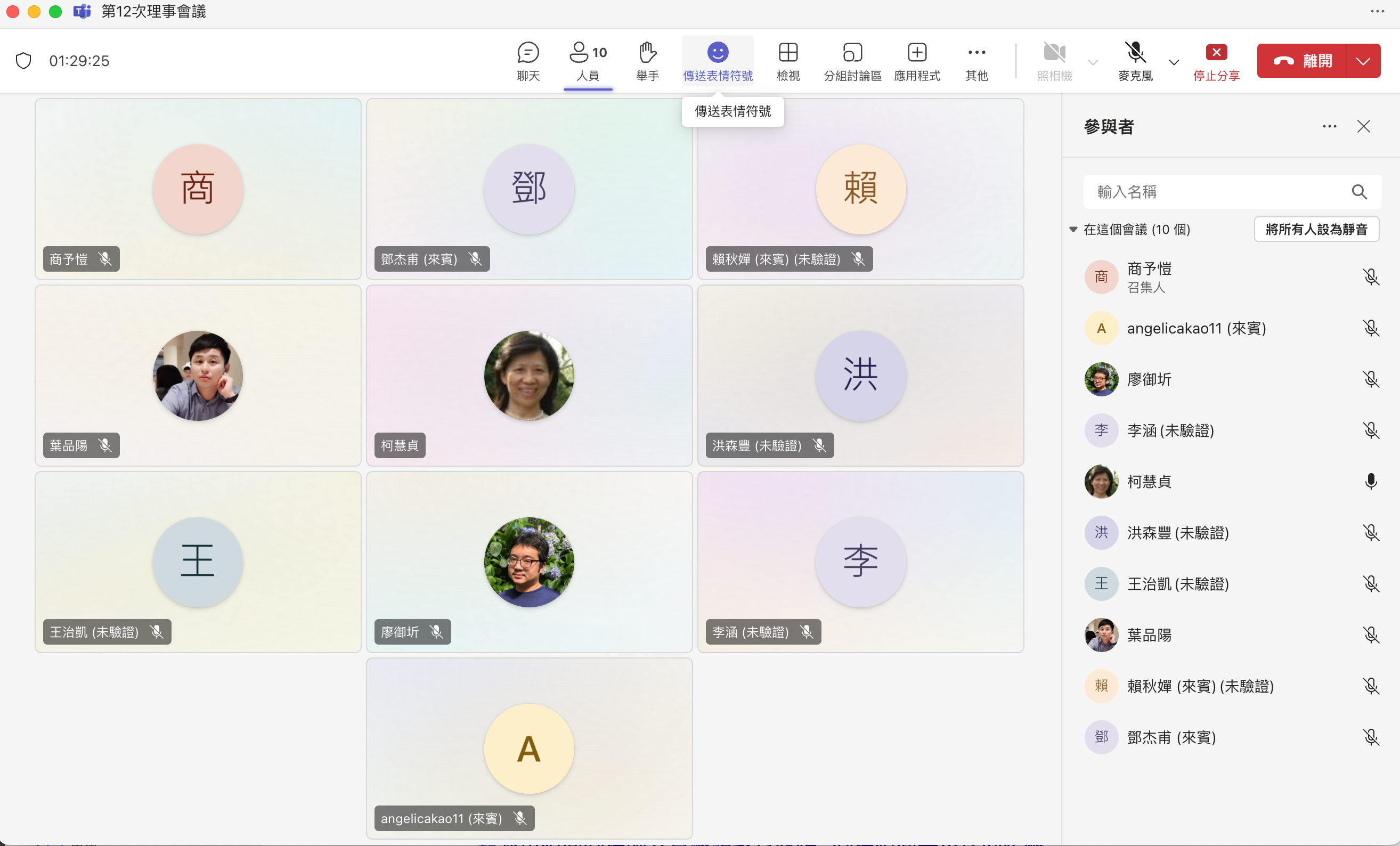Screen dimensions: 1400x846
Task: Open participants panel more options (…)
Action: click(1329, 126)
